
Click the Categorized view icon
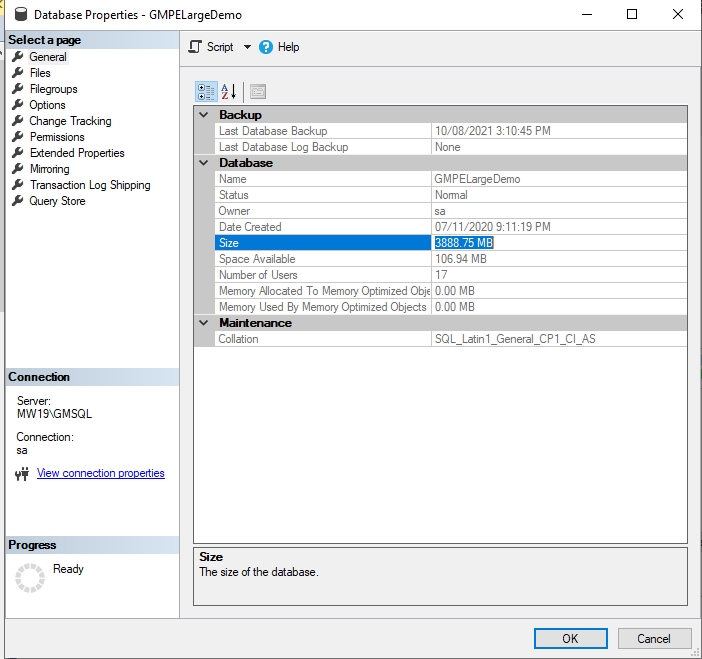(x=207, y=92)
